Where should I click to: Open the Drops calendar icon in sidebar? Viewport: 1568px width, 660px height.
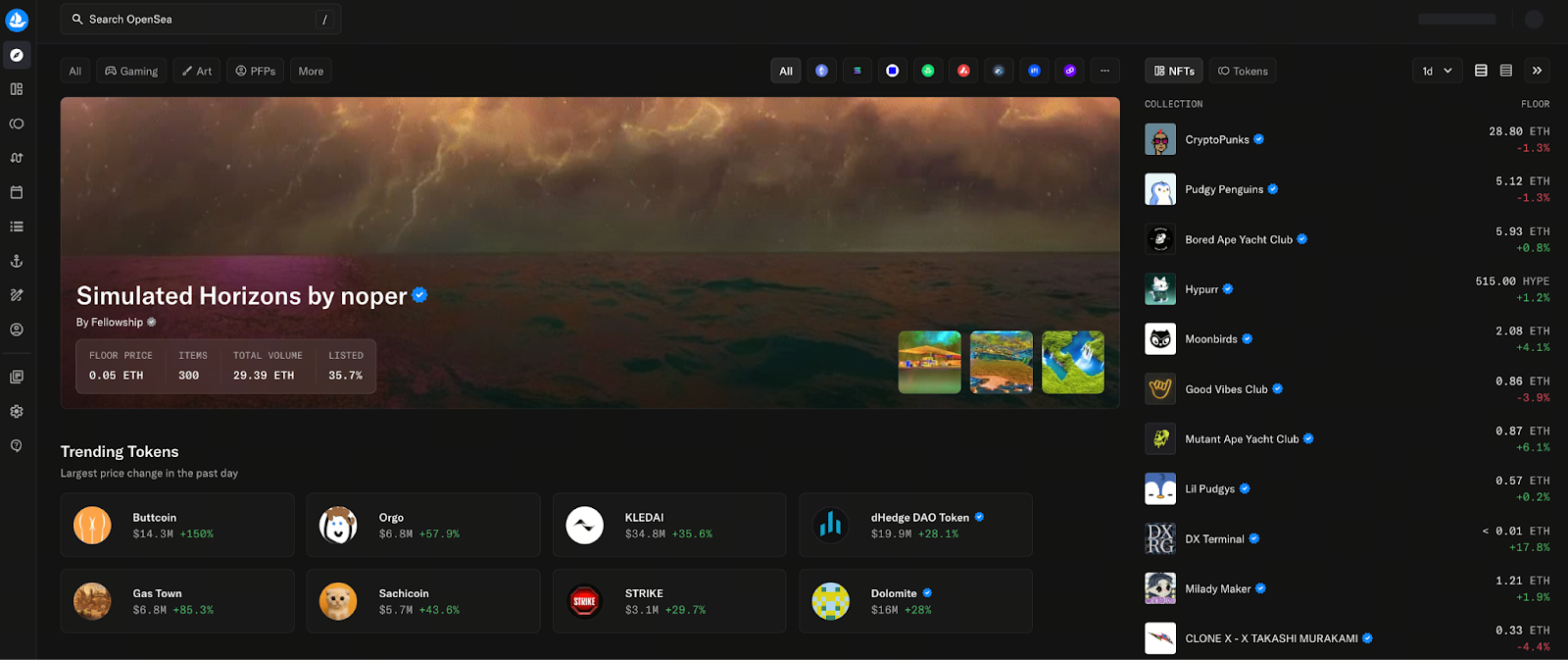[17, 192]
